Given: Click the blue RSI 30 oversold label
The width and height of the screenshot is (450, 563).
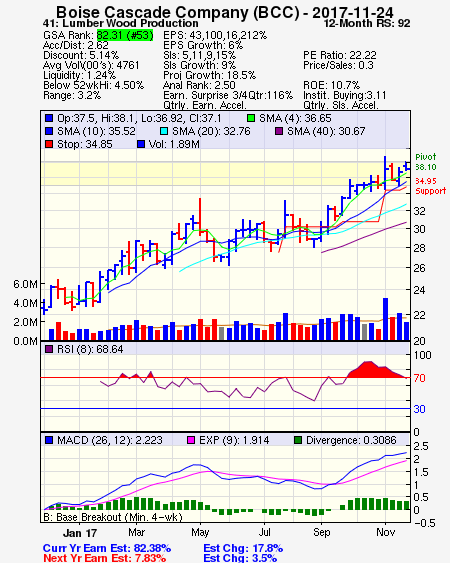Looking at the screenshot, I should point(419,409).
